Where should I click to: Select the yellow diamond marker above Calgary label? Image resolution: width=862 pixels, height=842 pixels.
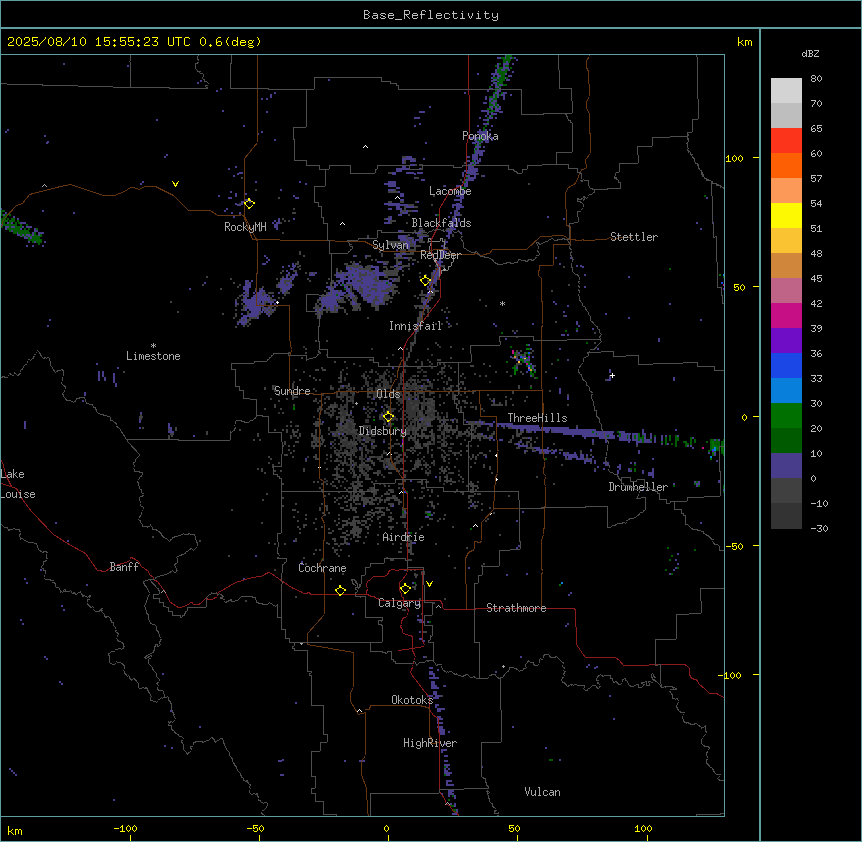click(405, 589)
